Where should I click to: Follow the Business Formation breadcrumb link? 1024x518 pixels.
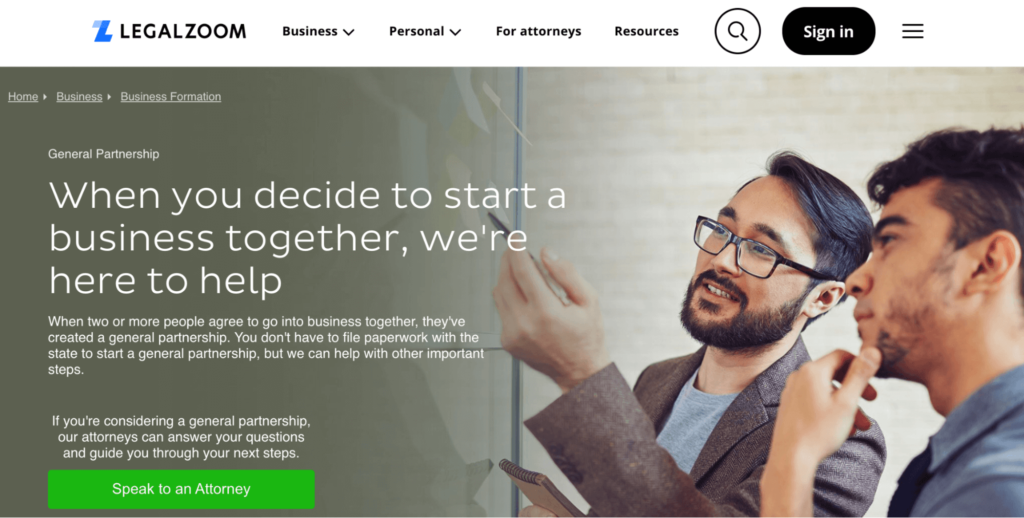tap(170, 97)
